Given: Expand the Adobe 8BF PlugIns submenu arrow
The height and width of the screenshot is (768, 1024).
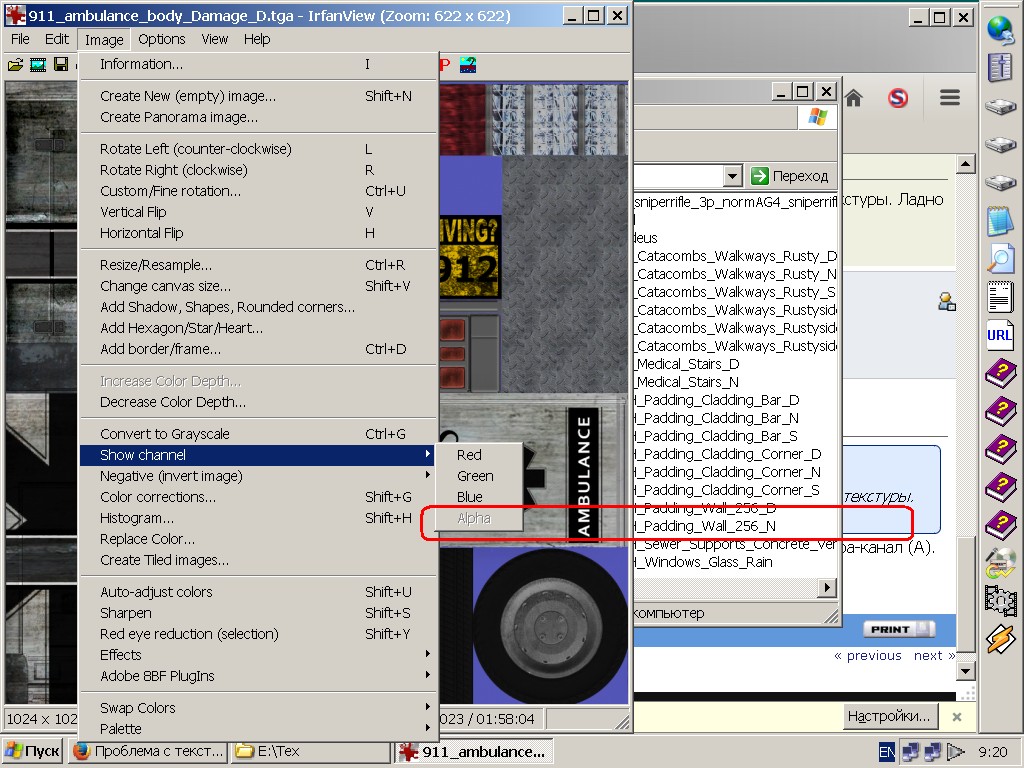Looking at the screenshot, I should (x=428, y=675).
